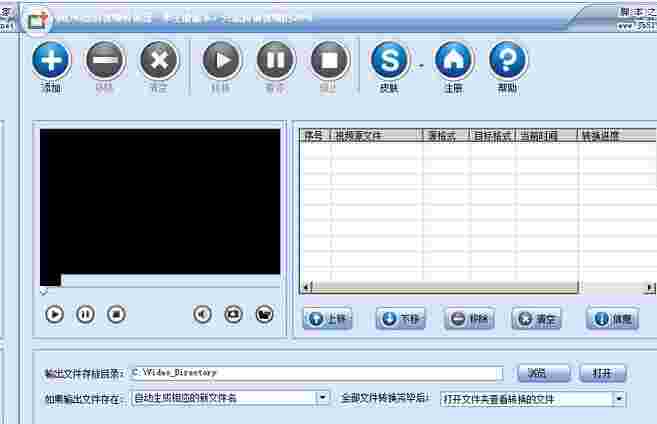657x424 pixels.
Task: Play the preview video
Action: pyautogui.click(x=54, y=314)
